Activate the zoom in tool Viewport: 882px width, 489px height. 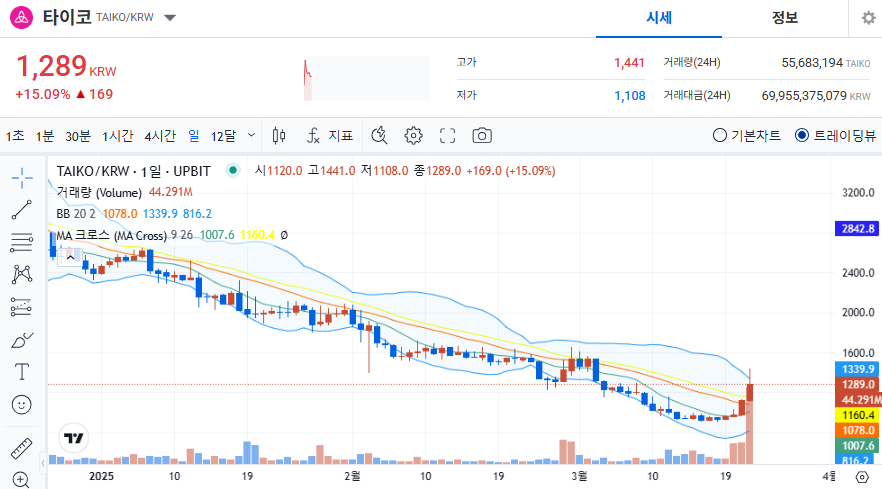click(x=22, y=480)
